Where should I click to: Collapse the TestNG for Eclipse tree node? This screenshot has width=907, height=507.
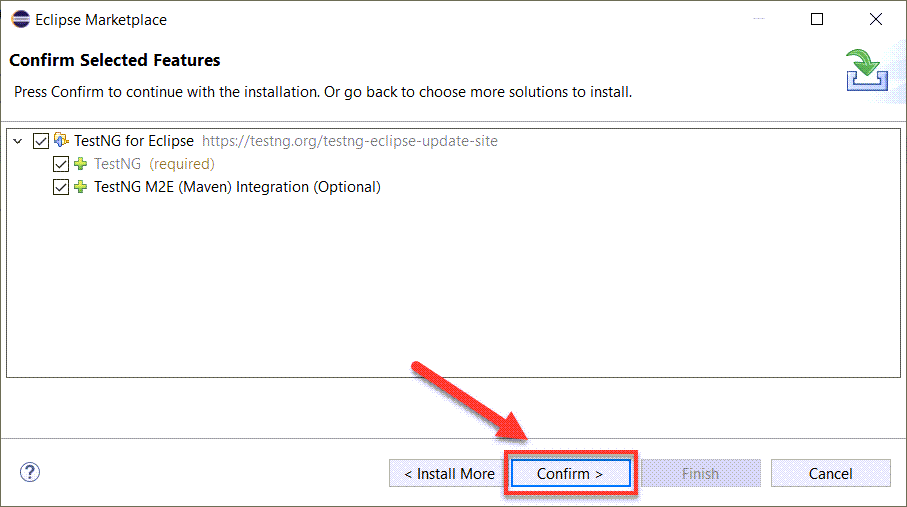(x=18, y=141)
